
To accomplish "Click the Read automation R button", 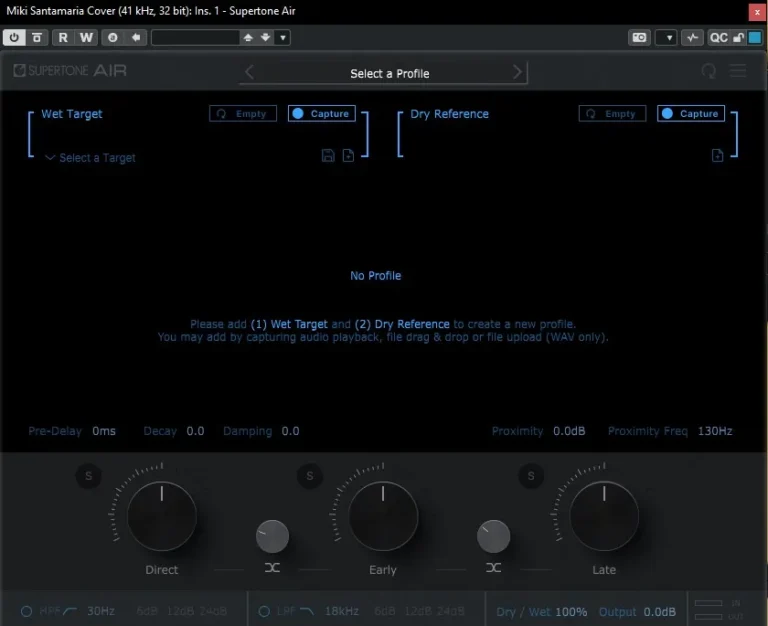I will click(x=63, y=38).
